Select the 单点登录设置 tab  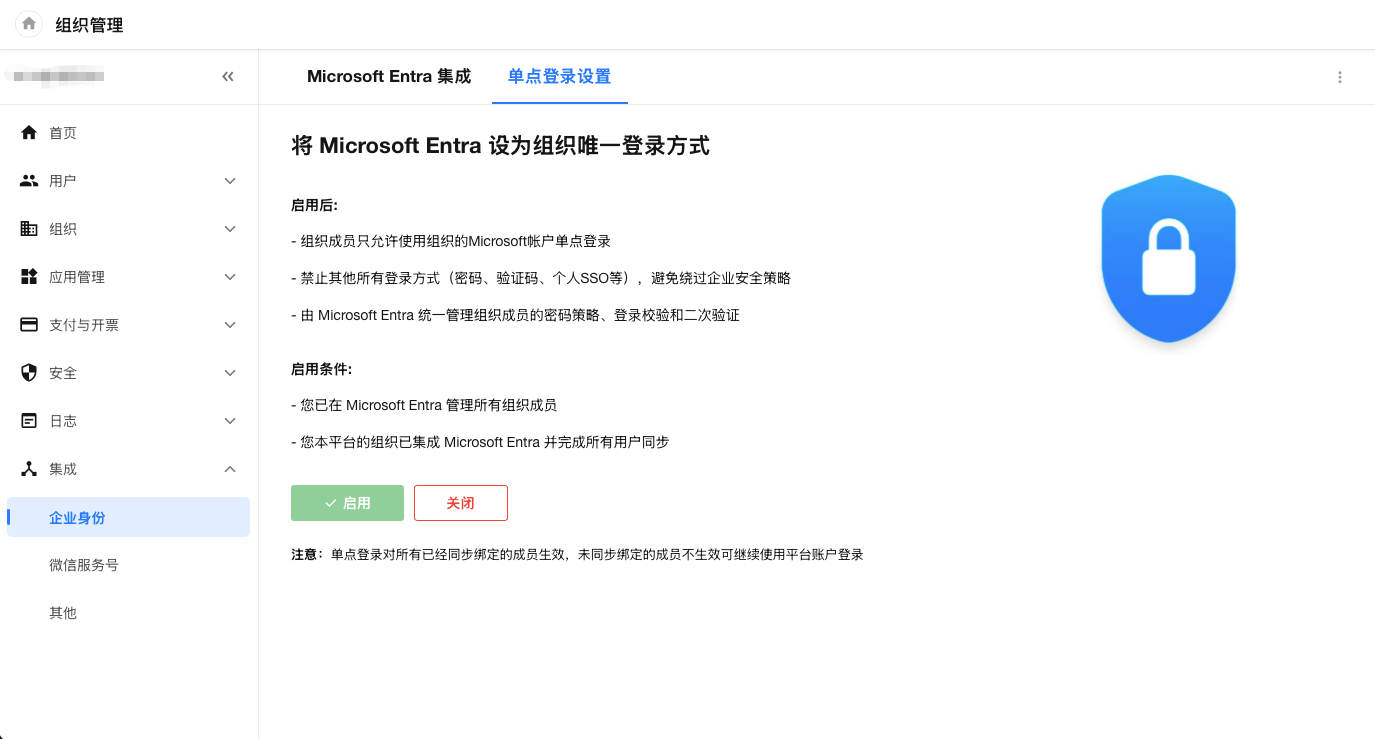(x=559, y=77)
